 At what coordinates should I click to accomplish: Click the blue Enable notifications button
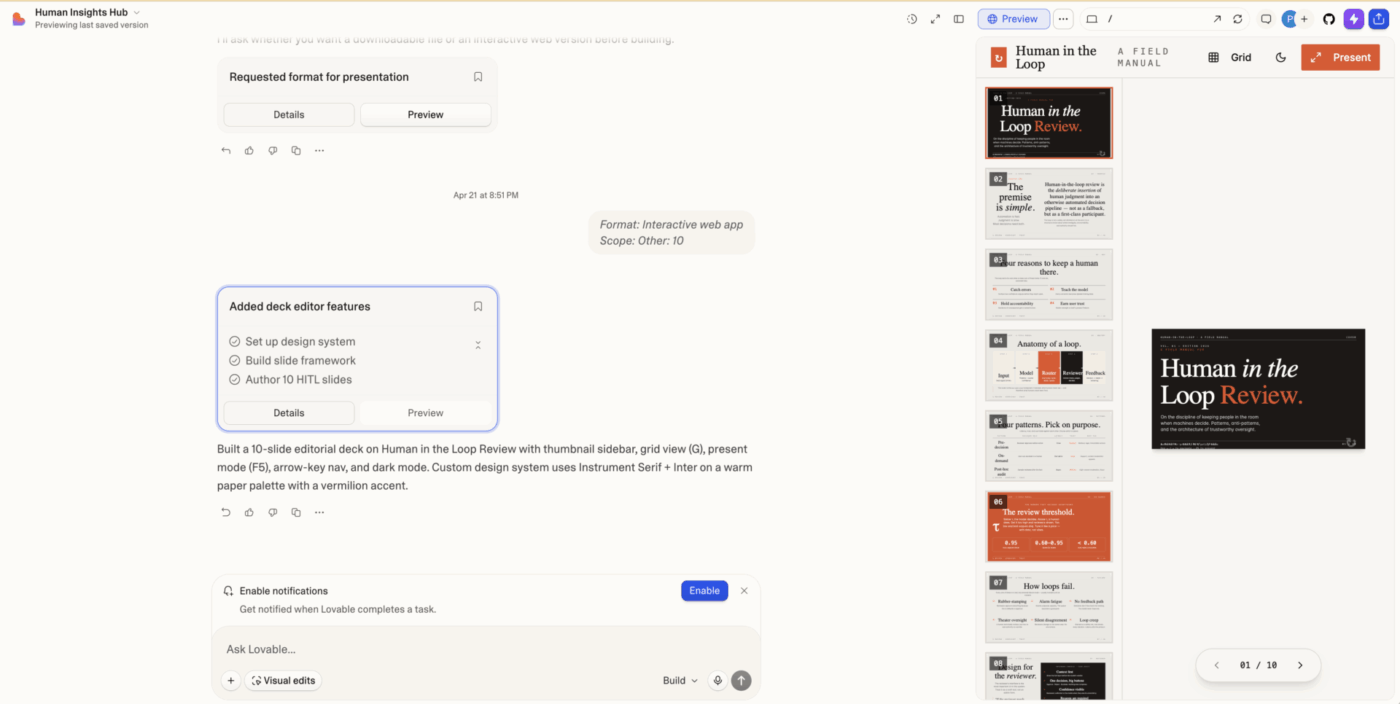point(704,591)
